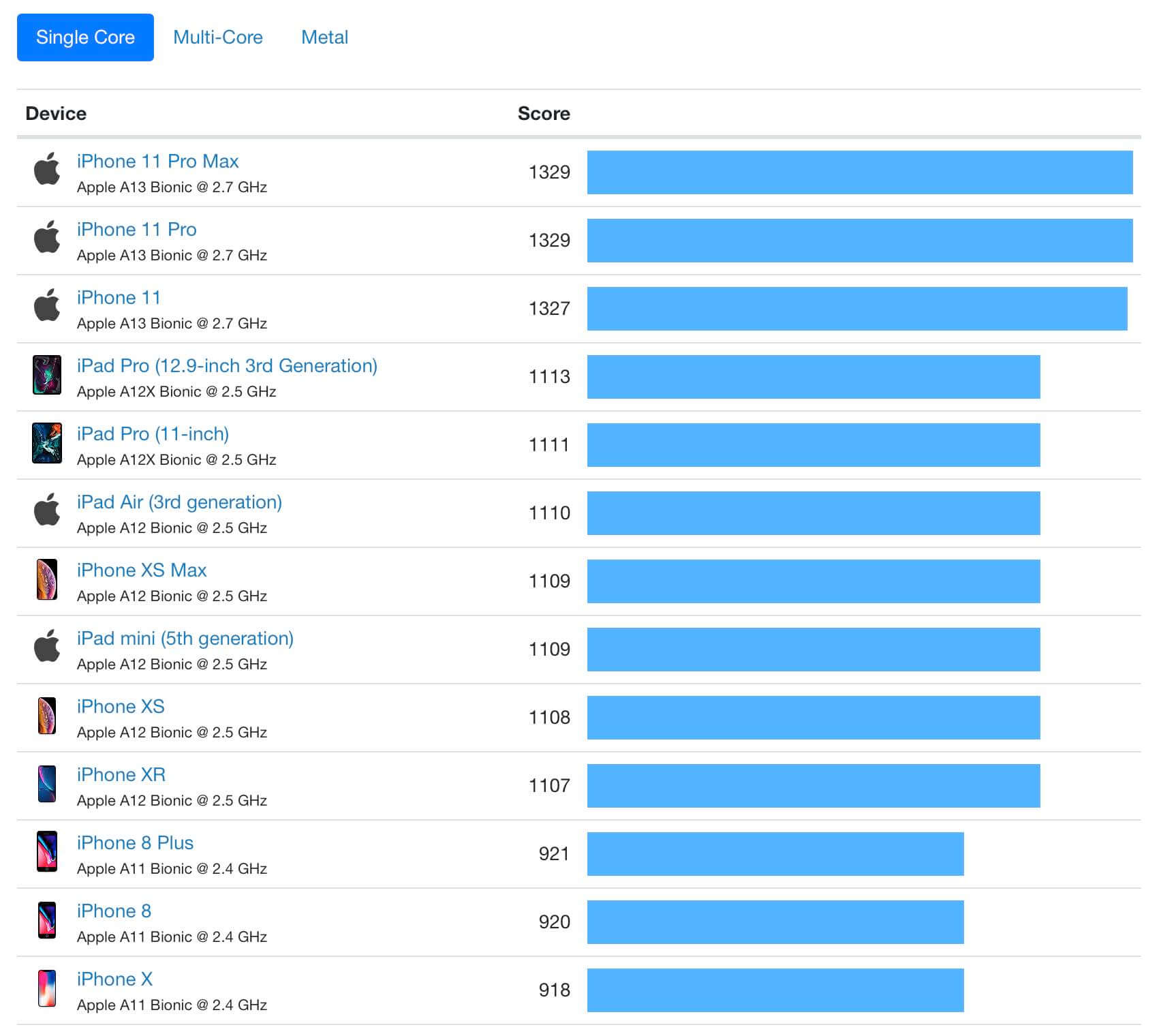Open the Metal benchmark tab

point(324,37)
